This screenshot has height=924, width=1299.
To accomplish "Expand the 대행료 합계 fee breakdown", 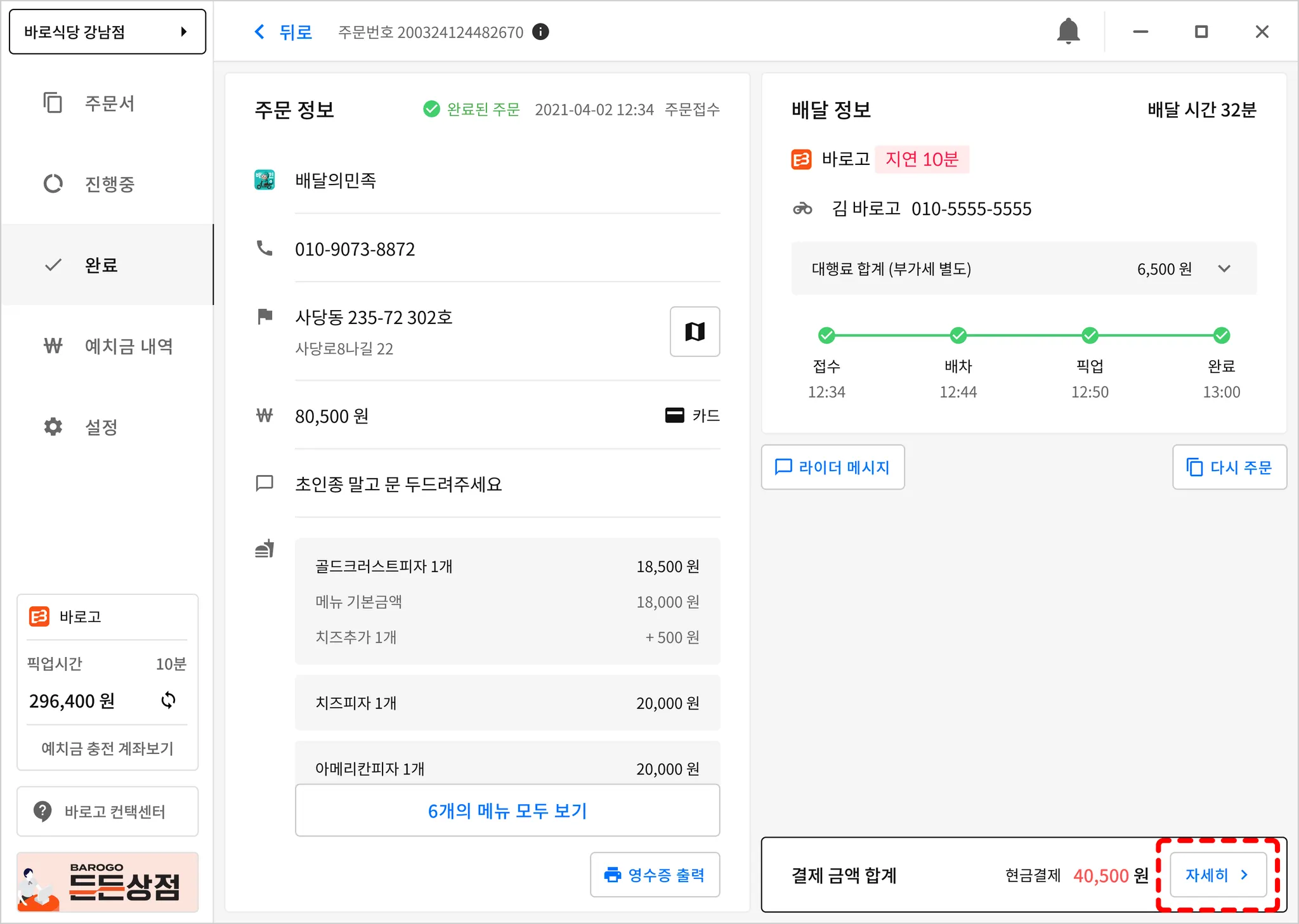I will (1224, 269).
